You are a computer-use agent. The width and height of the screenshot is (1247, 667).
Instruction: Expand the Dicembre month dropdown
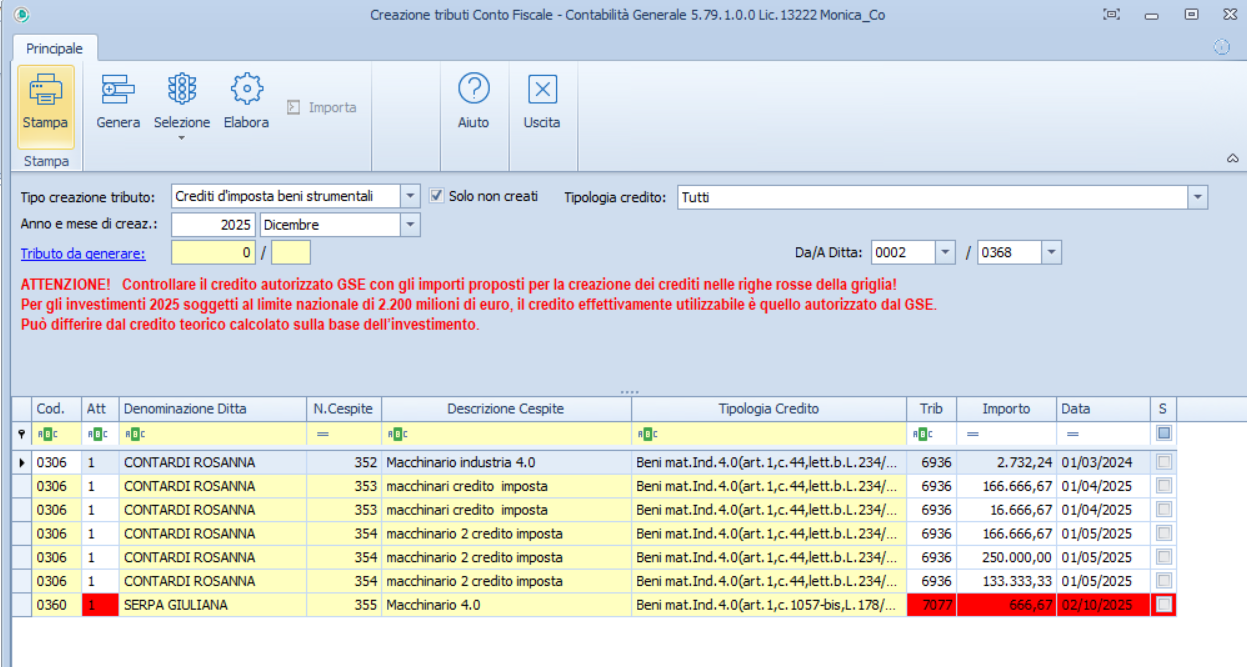click(410, 225)
